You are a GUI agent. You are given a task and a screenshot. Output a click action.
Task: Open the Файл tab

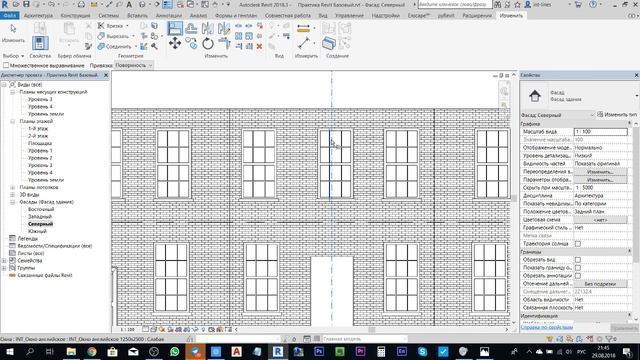(x=9, y=16)
